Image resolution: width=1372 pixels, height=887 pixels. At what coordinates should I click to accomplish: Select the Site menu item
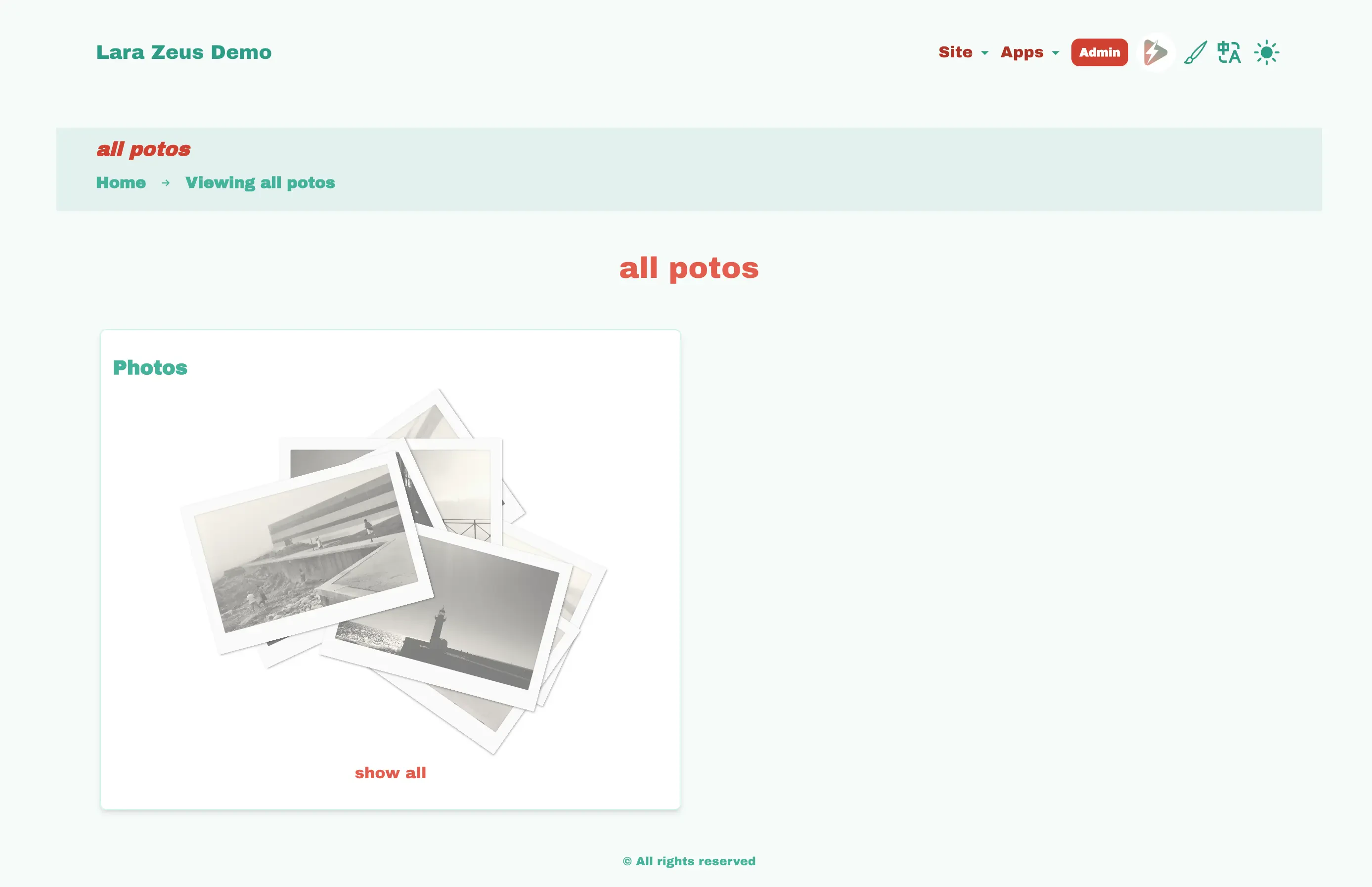(954, 52)
